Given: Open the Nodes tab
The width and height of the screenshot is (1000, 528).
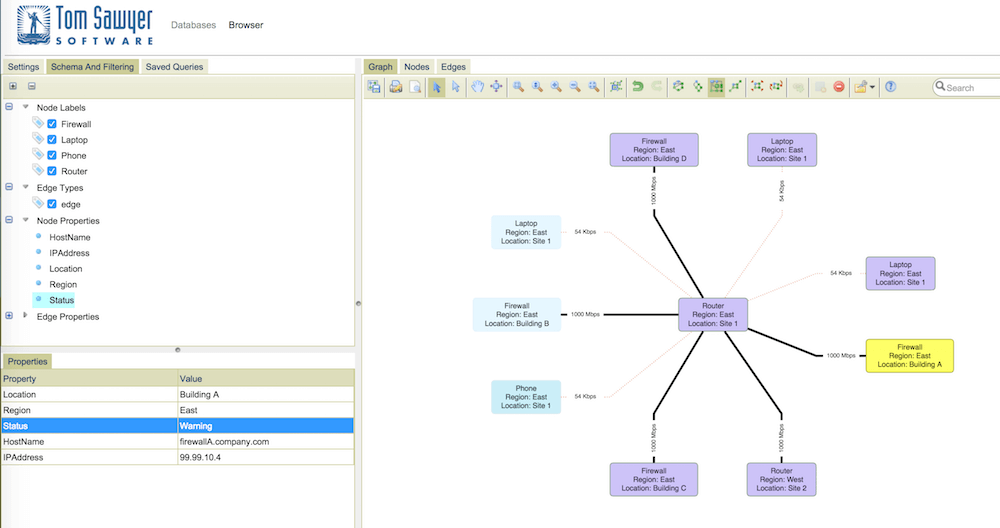Looking at the screenshot, I should (x=416, y=67).
